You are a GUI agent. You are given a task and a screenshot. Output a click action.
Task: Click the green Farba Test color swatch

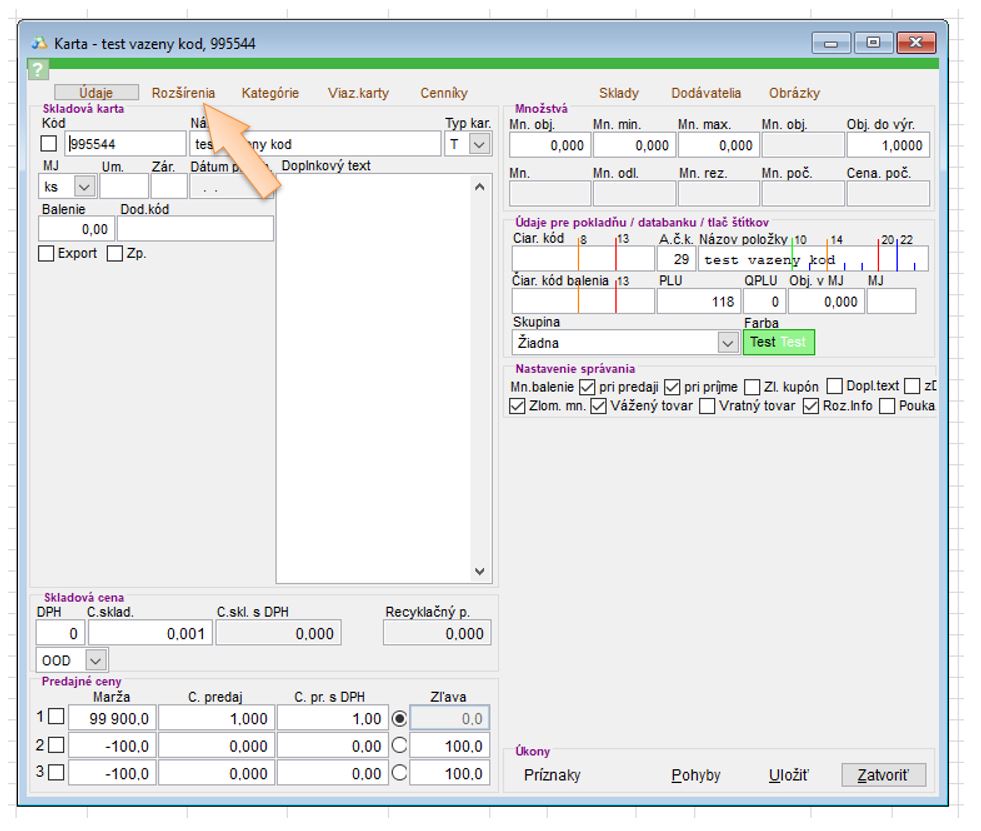click(x=778, y=342)
